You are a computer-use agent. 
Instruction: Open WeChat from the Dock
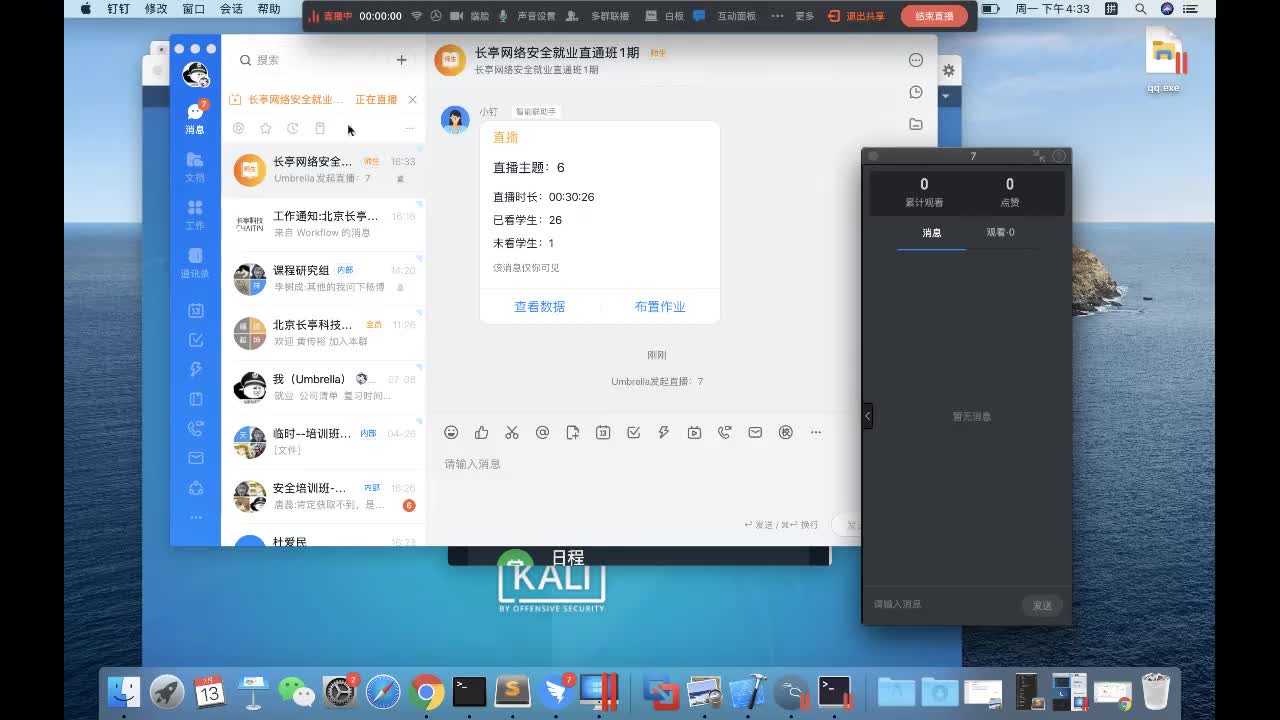coord(296,691)
